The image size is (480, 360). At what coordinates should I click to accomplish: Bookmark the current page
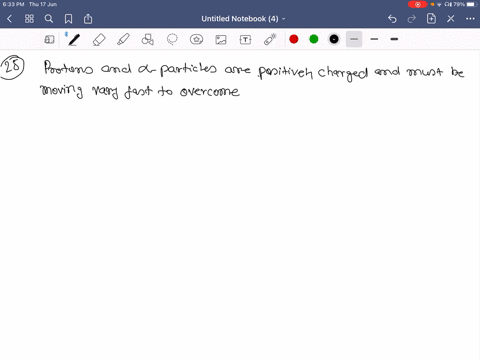click(x=68, y=19)
